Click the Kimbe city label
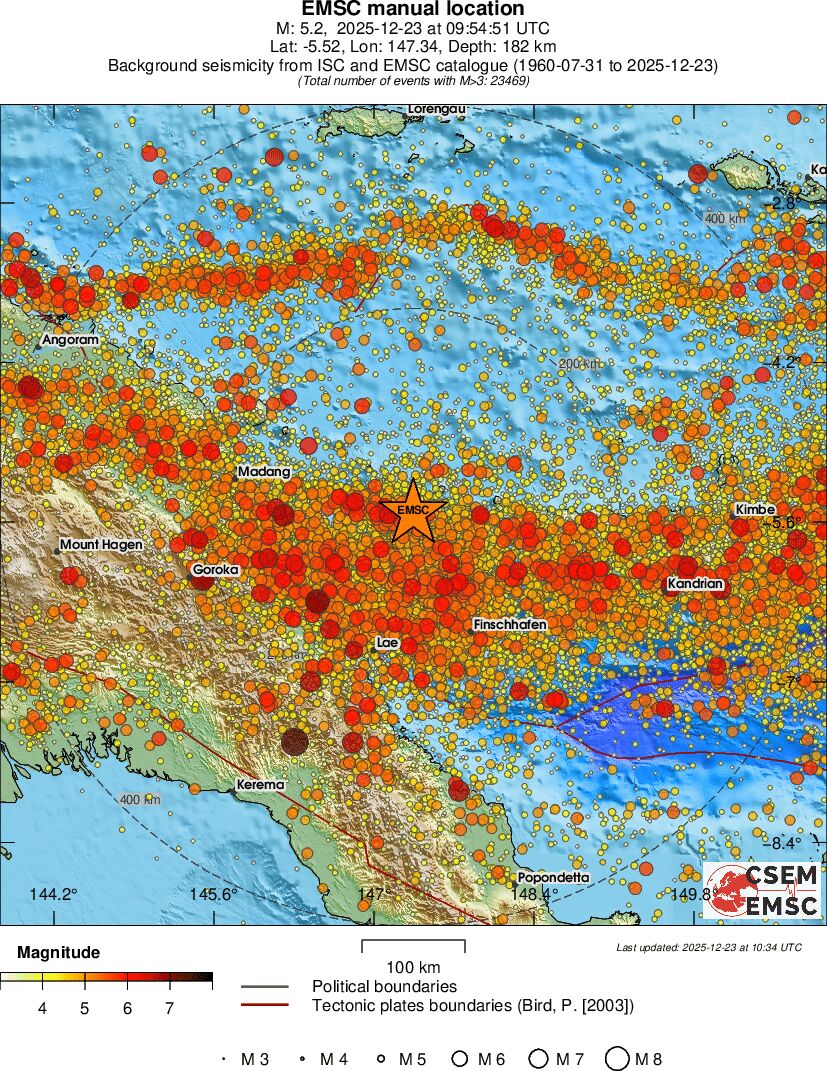 tap(755, 509)
